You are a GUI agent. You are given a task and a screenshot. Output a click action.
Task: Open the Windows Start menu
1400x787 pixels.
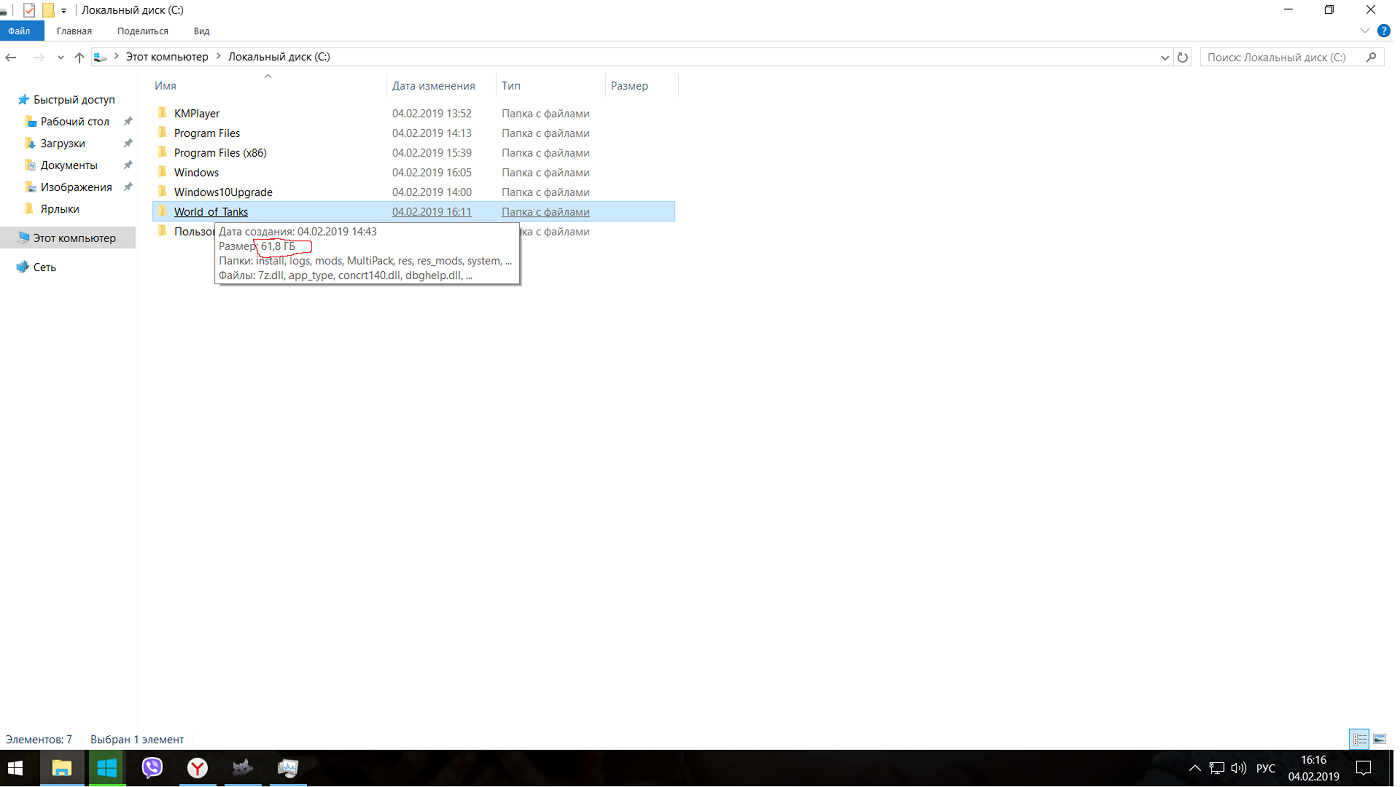click(x=16, y=768)
